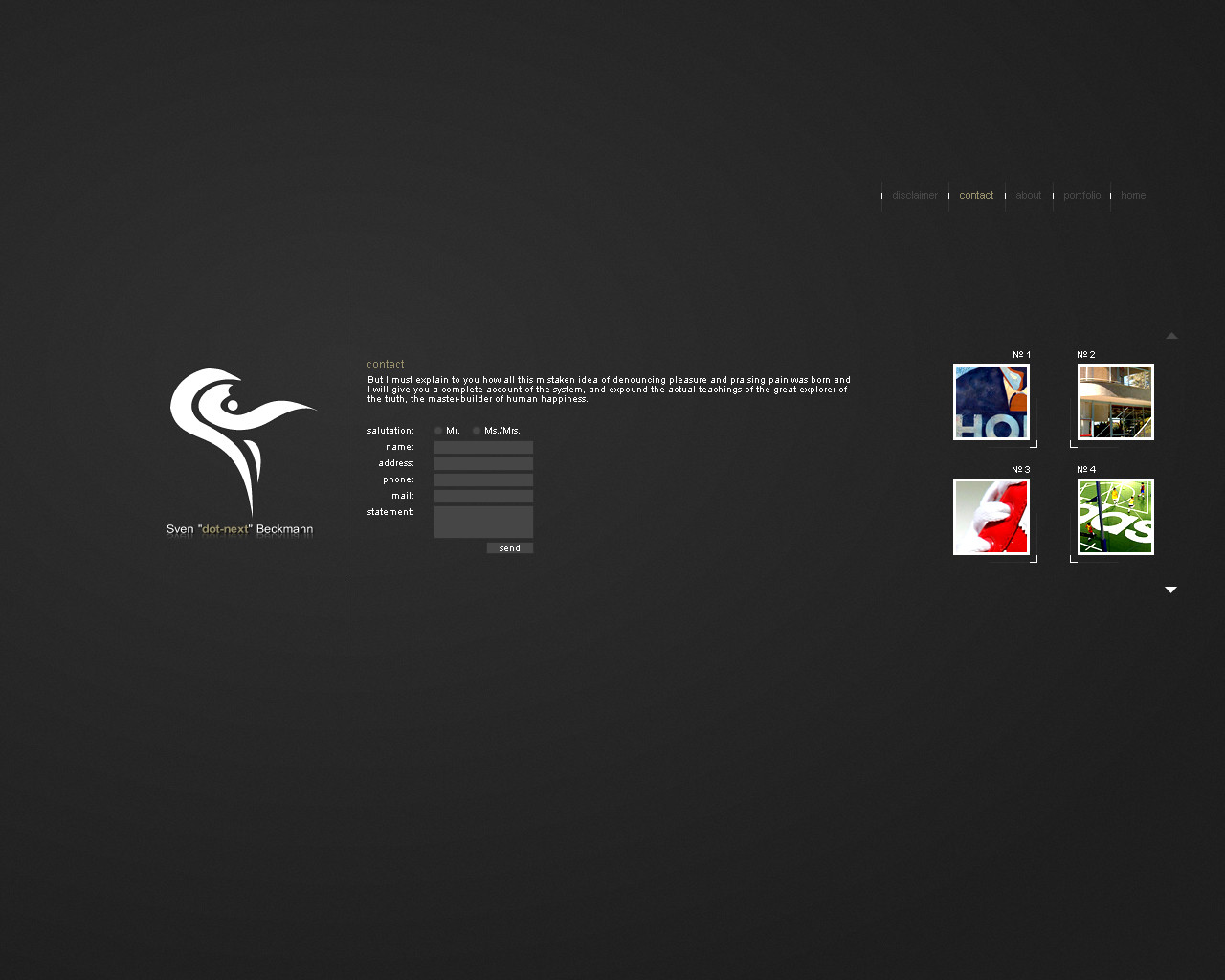Open the portfolio section
The image size is (1225, 980).
pos(1082,196)
